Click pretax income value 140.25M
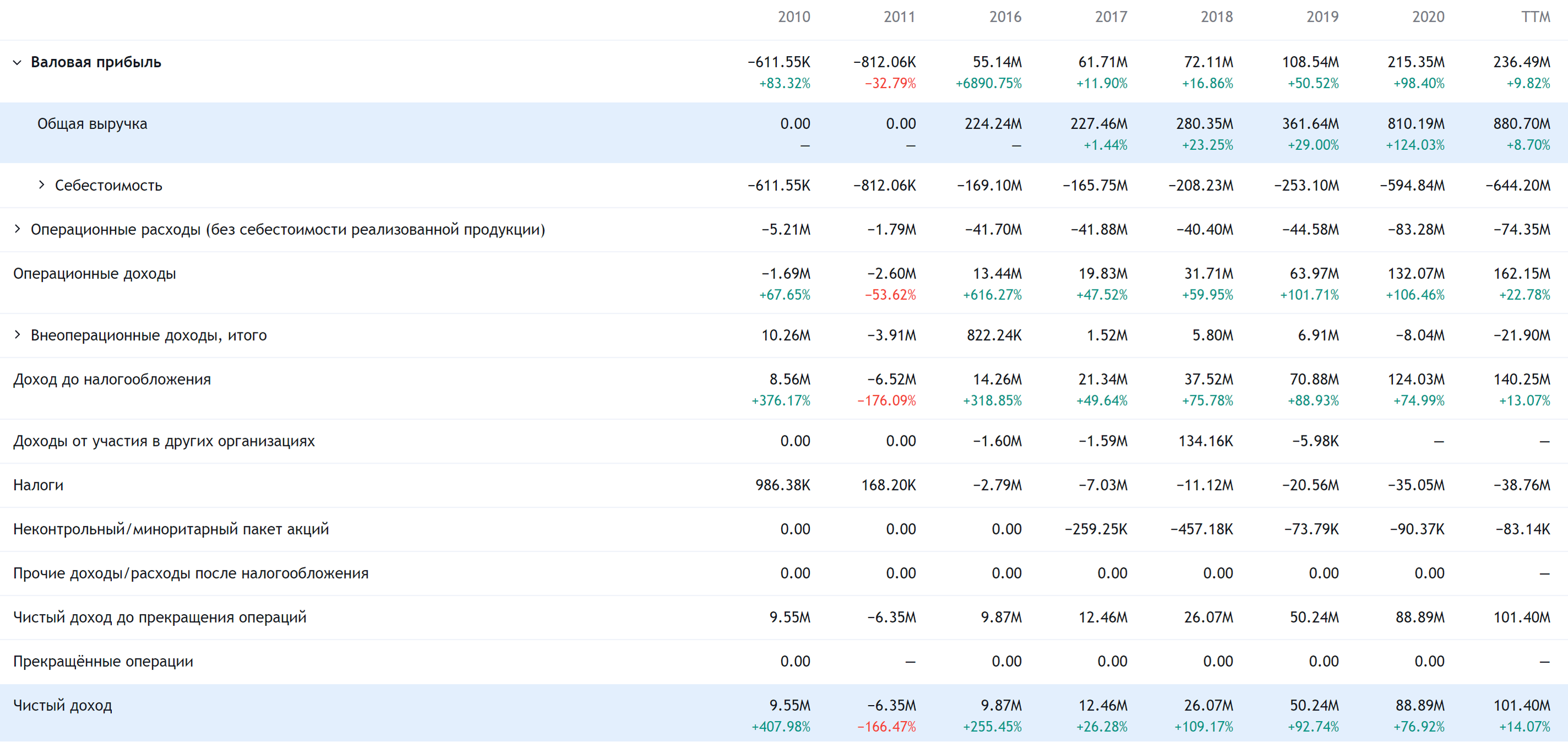Screen dimensions: 1568x742 [x=1521, y=379]
